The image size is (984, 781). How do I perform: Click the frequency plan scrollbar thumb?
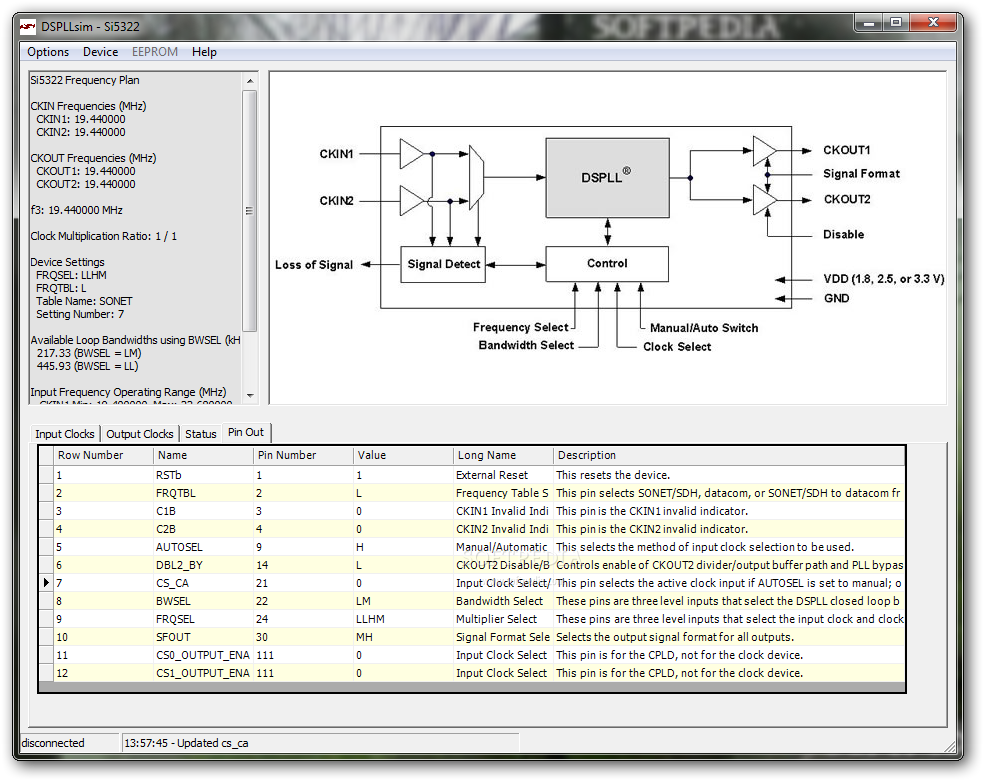point(250,210)
